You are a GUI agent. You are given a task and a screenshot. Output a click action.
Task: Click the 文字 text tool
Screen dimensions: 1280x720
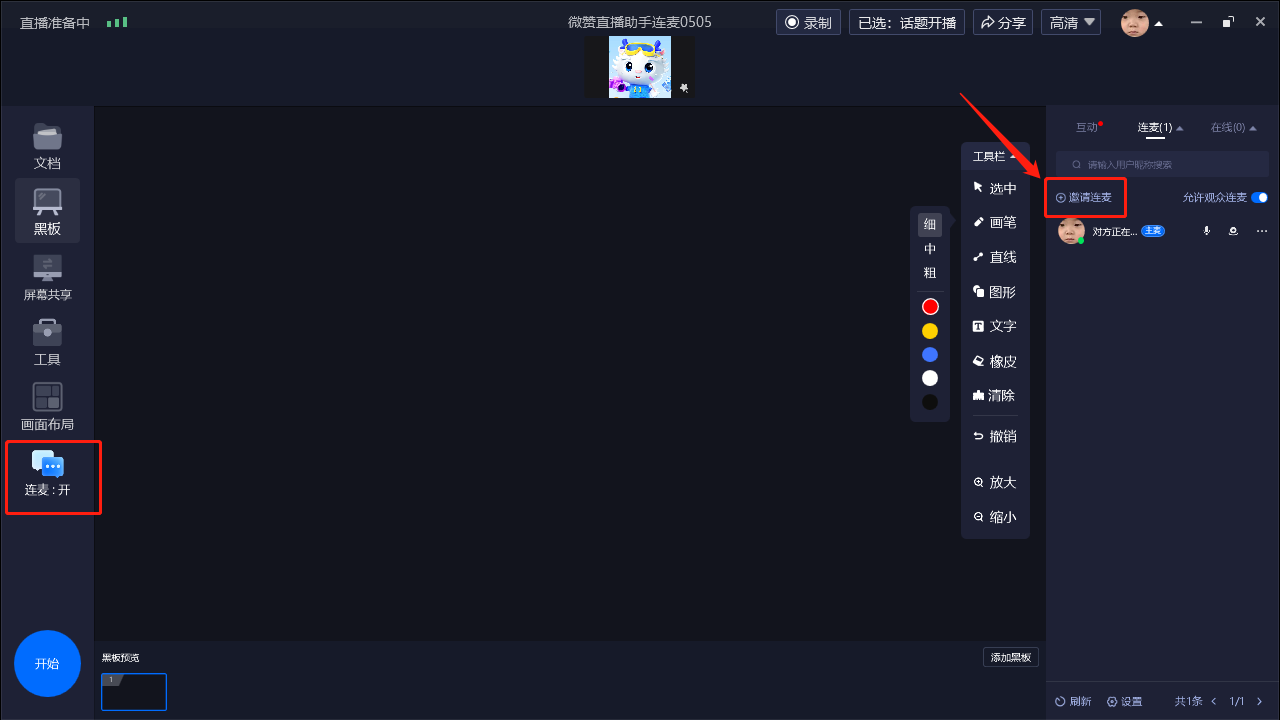(x=994, y=326)
